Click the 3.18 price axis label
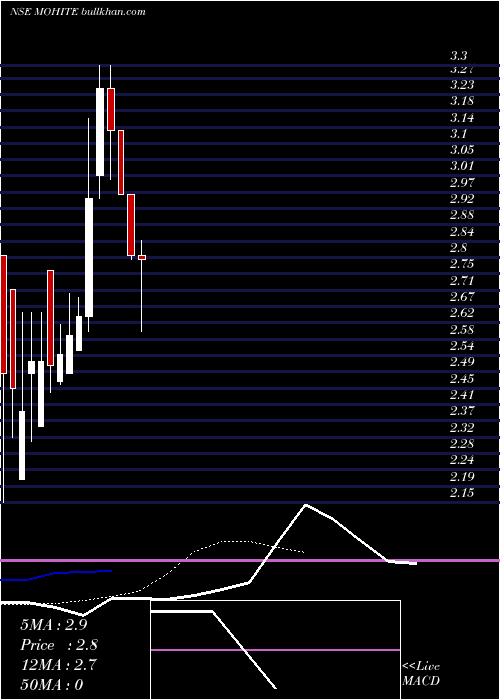500x700 pixels. point(462,101)
